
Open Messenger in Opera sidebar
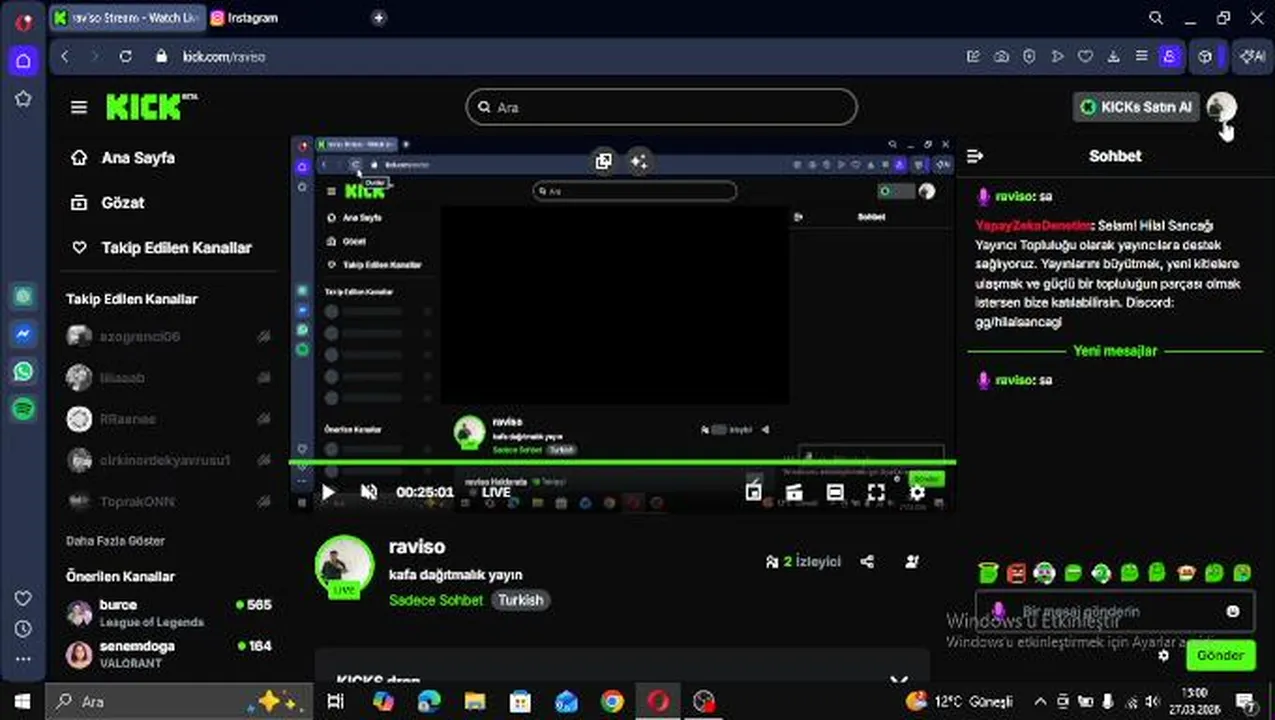pos(23,334)
